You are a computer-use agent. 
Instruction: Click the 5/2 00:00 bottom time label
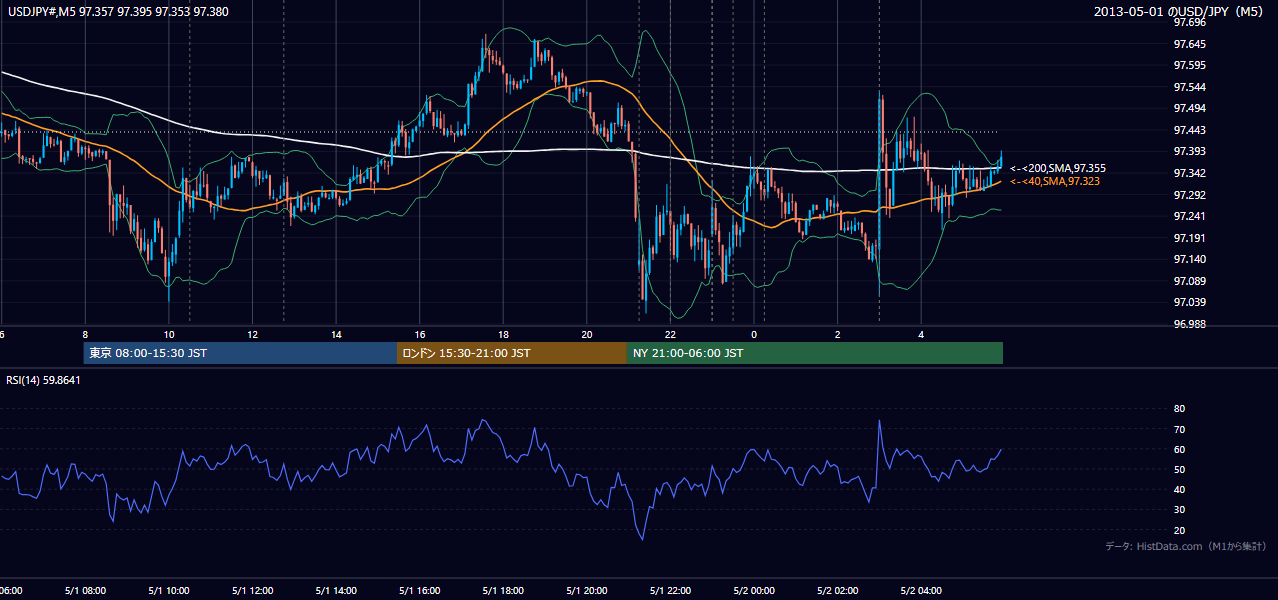754,591
